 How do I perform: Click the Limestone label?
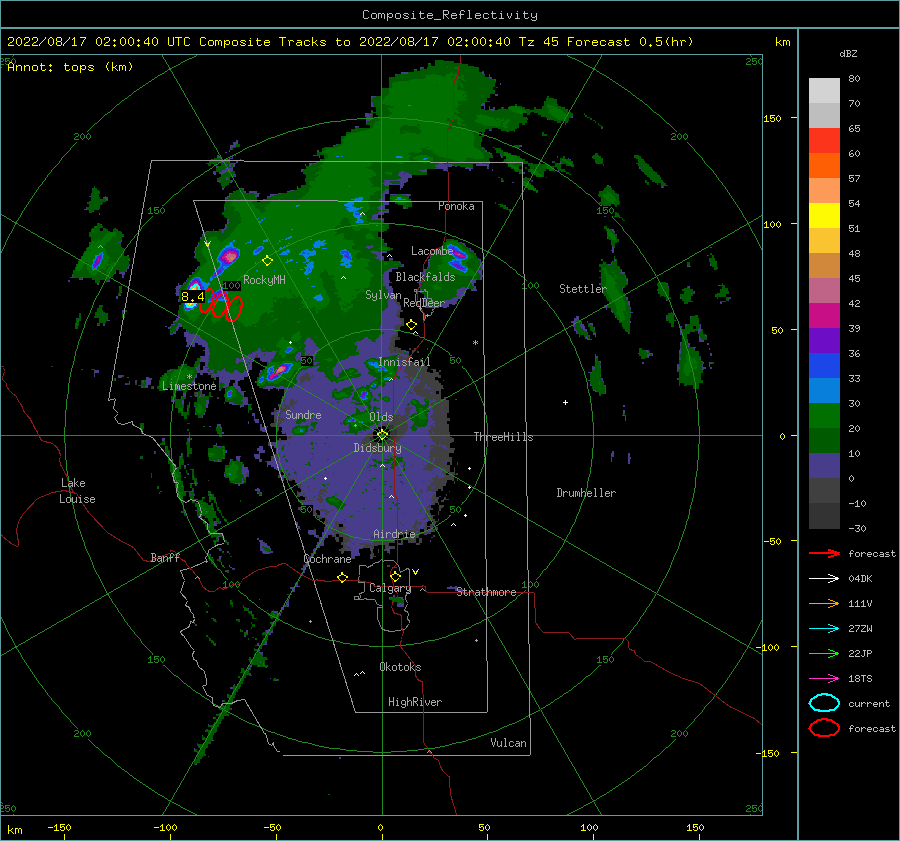[189, 386]
